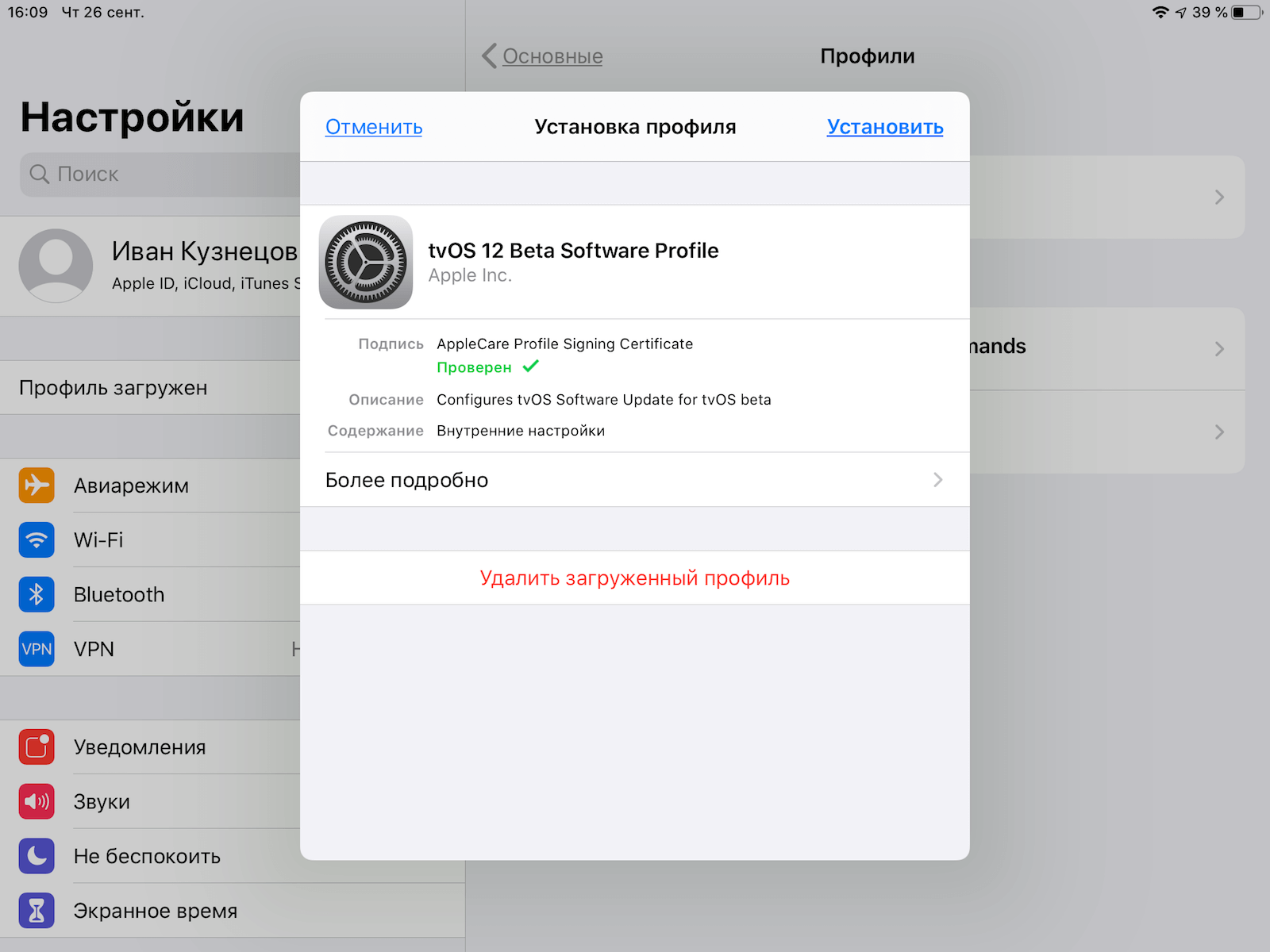Tap the Не беспокоить moon icon
Screen dimensions: 1270x952
[37, 856]
